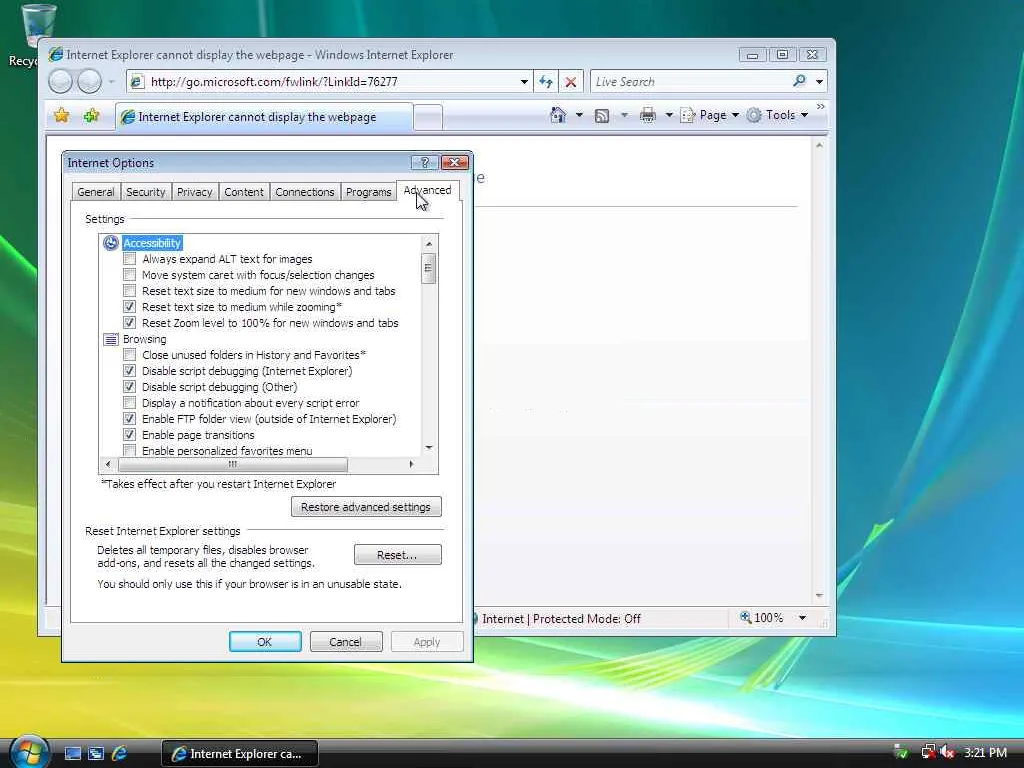
Task: Click the Favorites Center star icon
Action: coord(61,116)
